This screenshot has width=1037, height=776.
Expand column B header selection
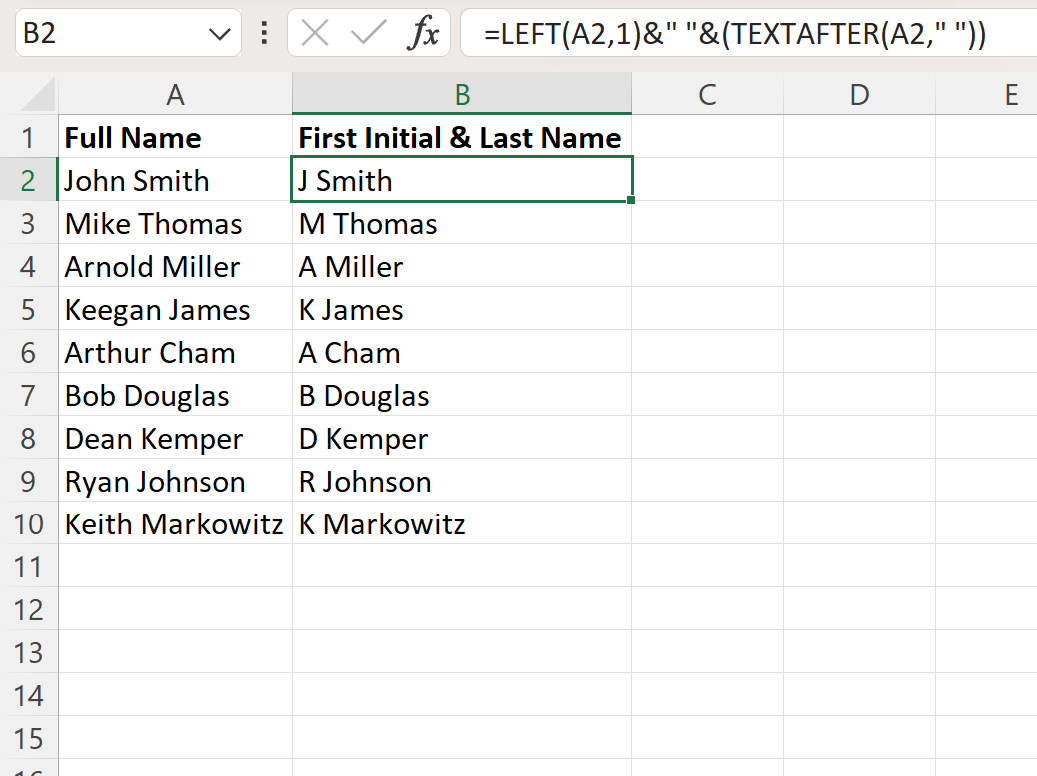pyautogui.click(x=461, y=93)
